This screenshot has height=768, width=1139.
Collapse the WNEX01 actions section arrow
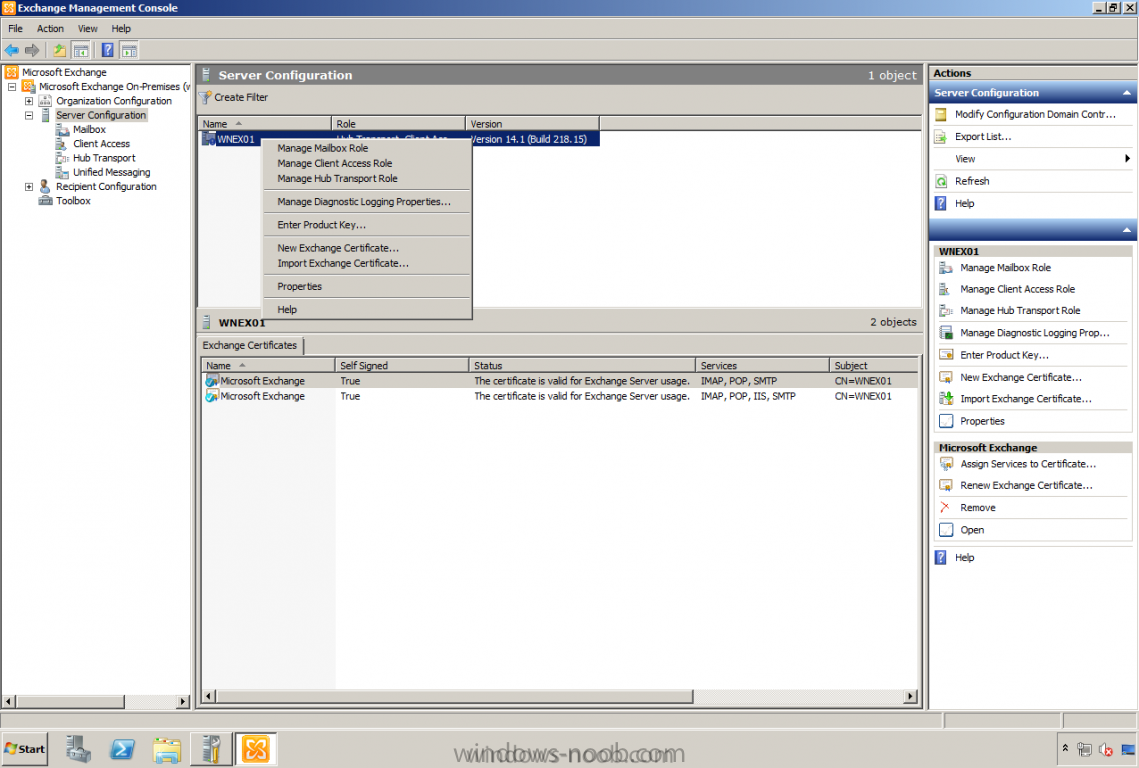1127,230
